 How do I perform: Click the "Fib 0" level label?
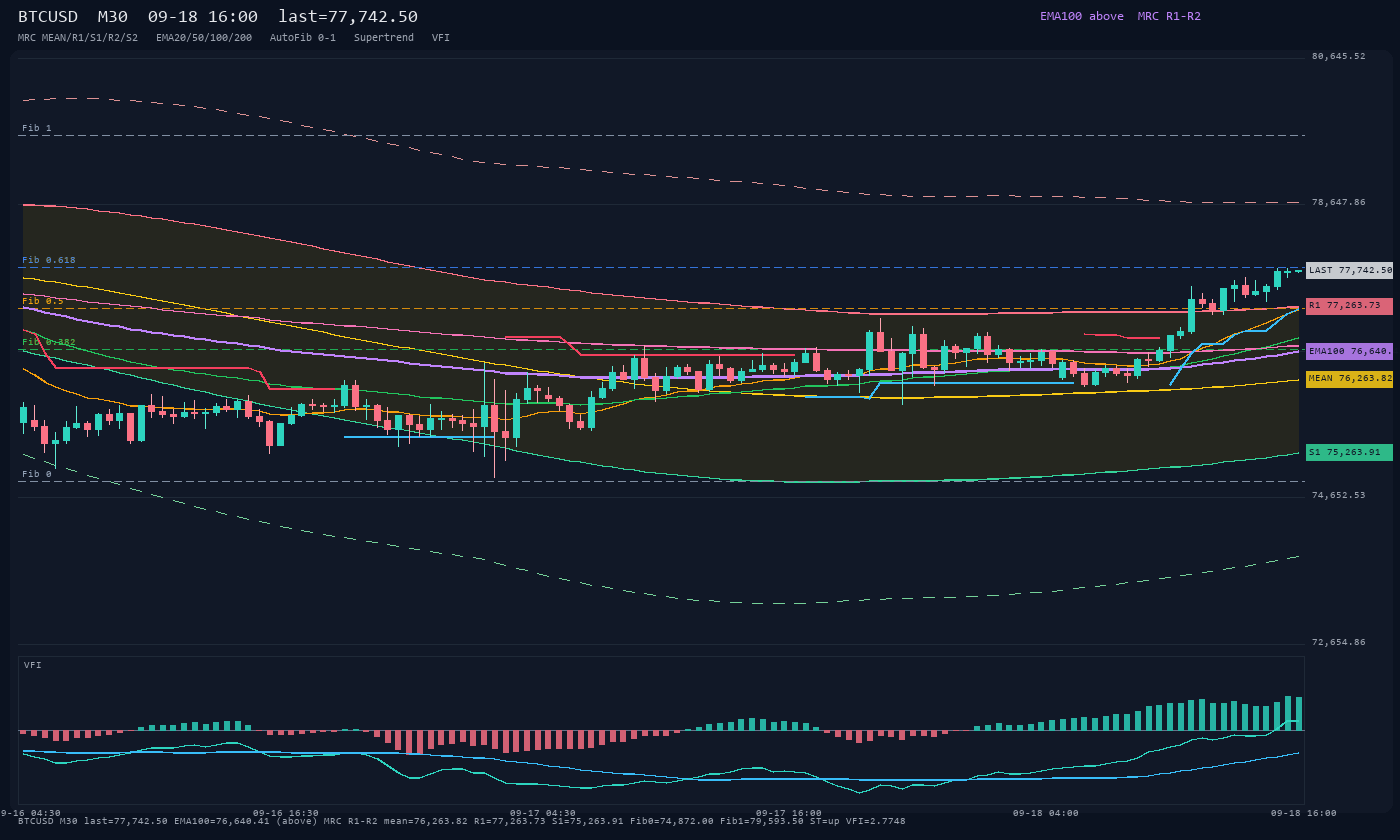37,474
